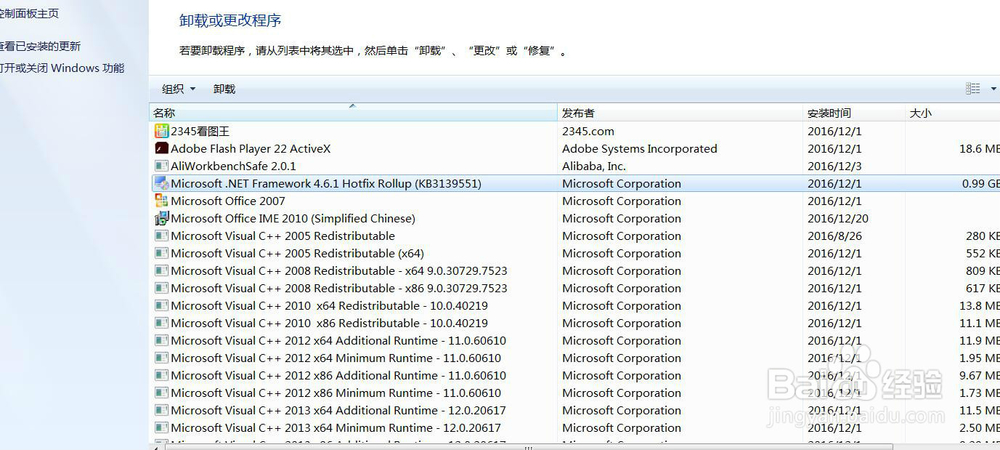Open the view options dropdown arrow
This screenshot has height=450, width=1000.
click(x=994, y=89)
